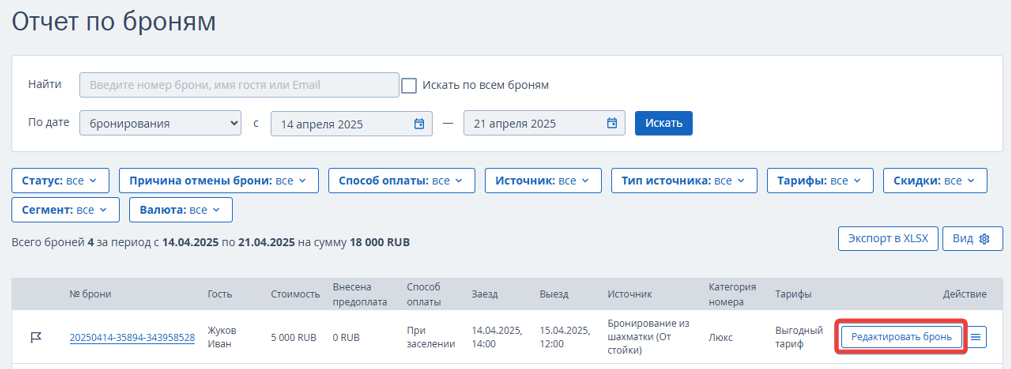1011x369 pixels.
Task: Expand the Тарифы filter dropdown
Action: [820, 181]
